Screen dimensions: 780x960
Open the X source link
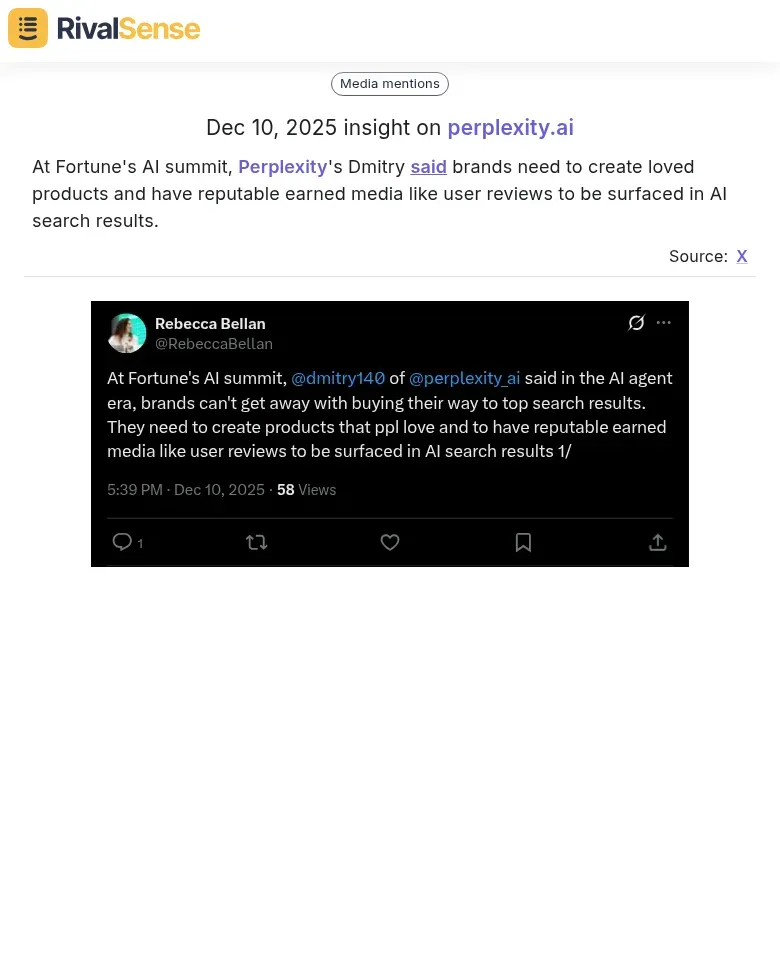coord(742,256)
